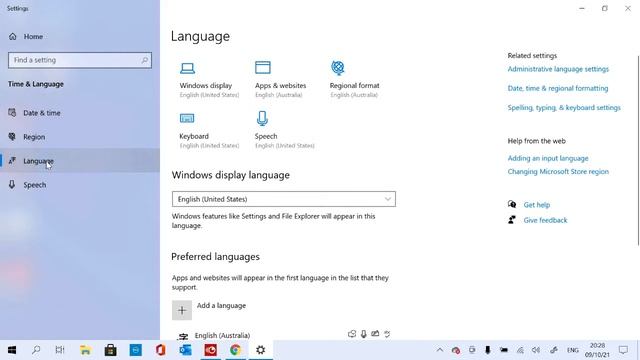The width and height of the screenshot is (640, 360).
Task: Open the notification center
Action: (623, 350)
